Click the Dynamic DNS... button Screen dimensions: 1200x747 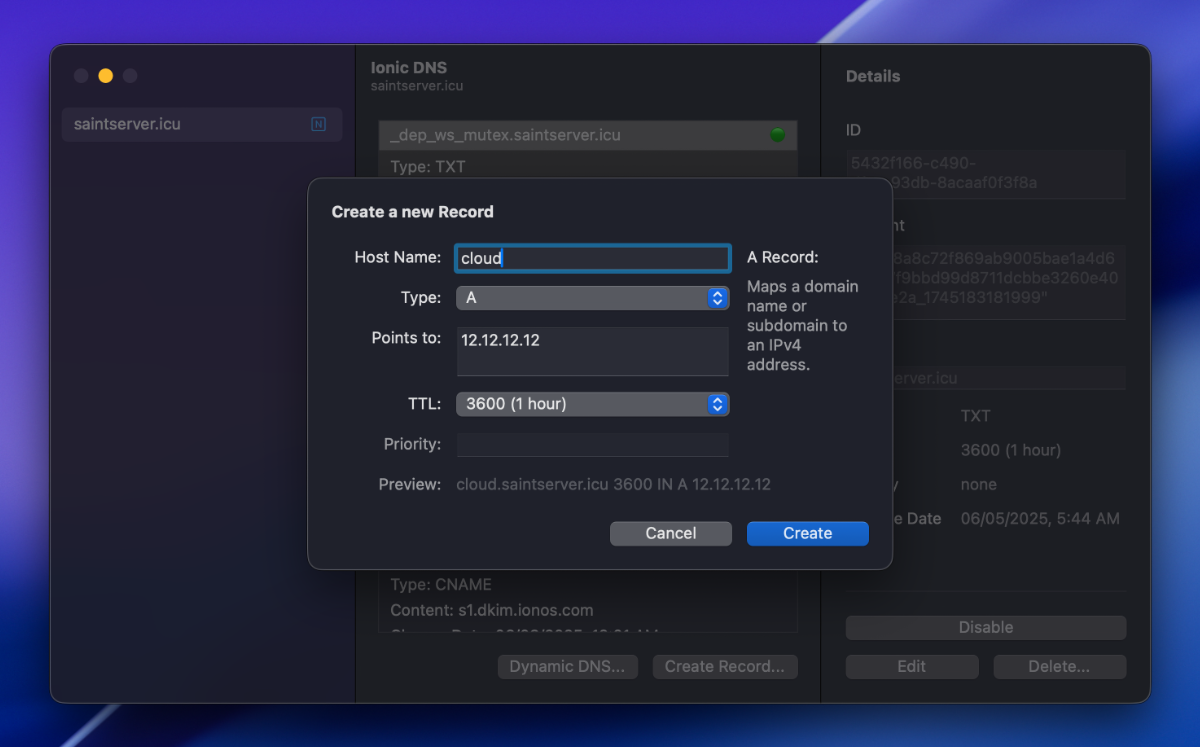coord(567,667)
